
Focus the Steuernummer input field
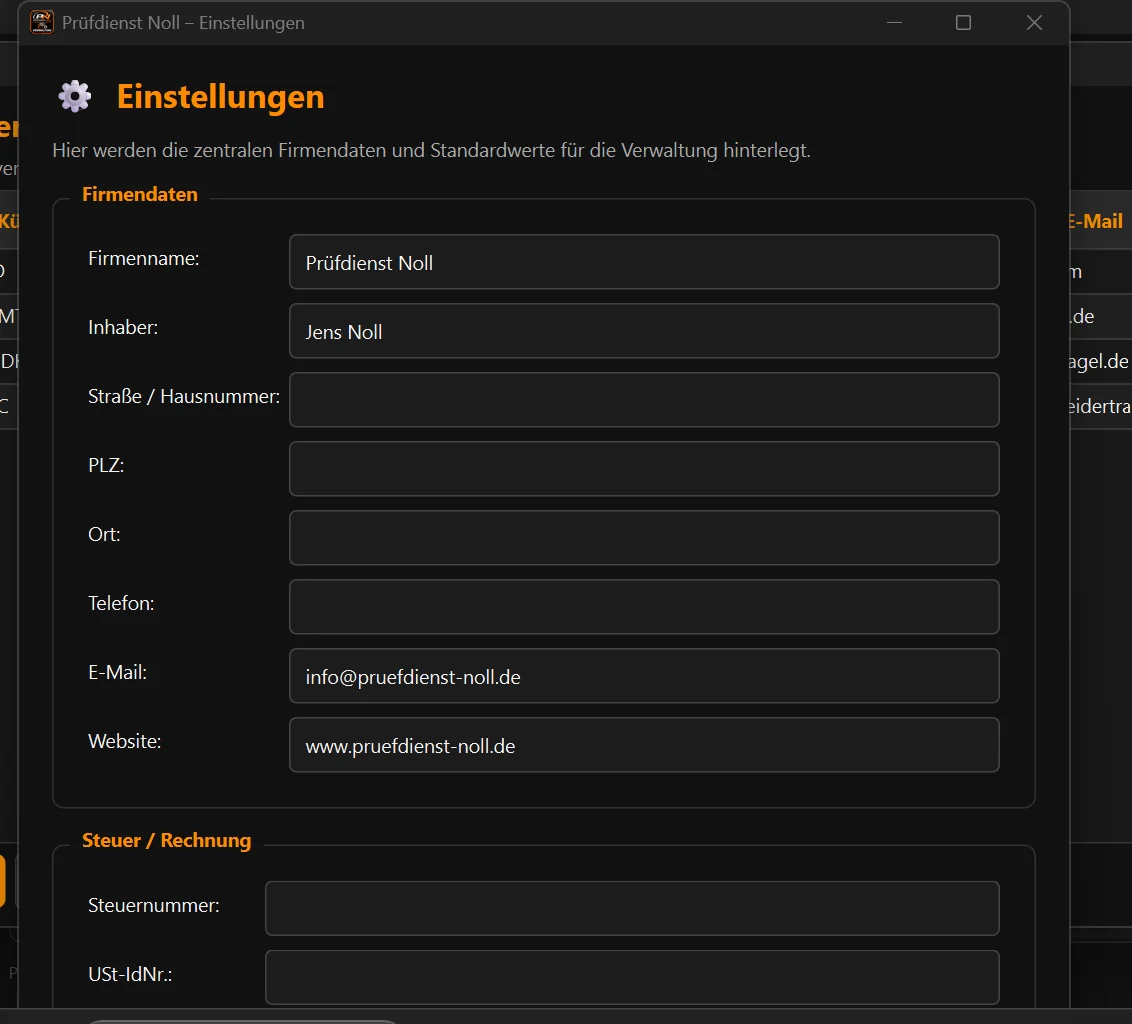click(632, 908)
